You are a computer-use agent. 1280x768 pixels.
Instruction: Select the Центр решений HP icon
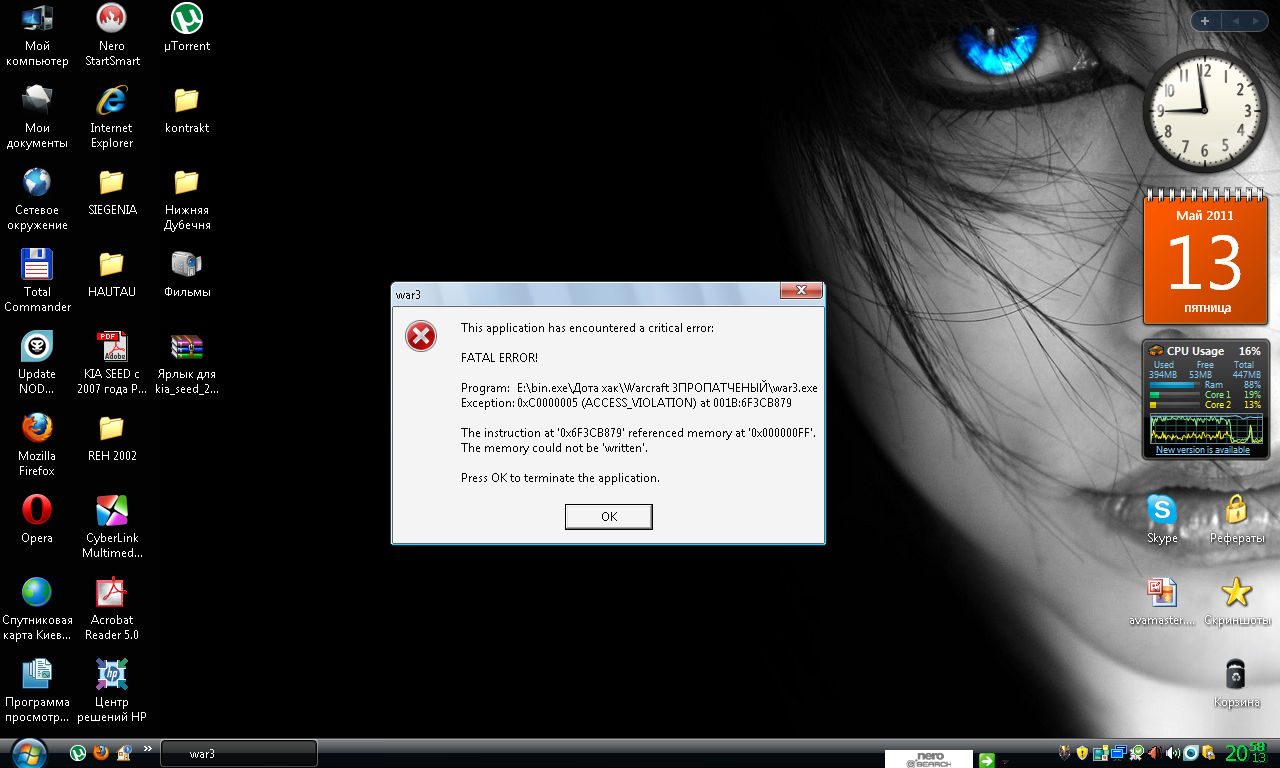pos(112,691)
